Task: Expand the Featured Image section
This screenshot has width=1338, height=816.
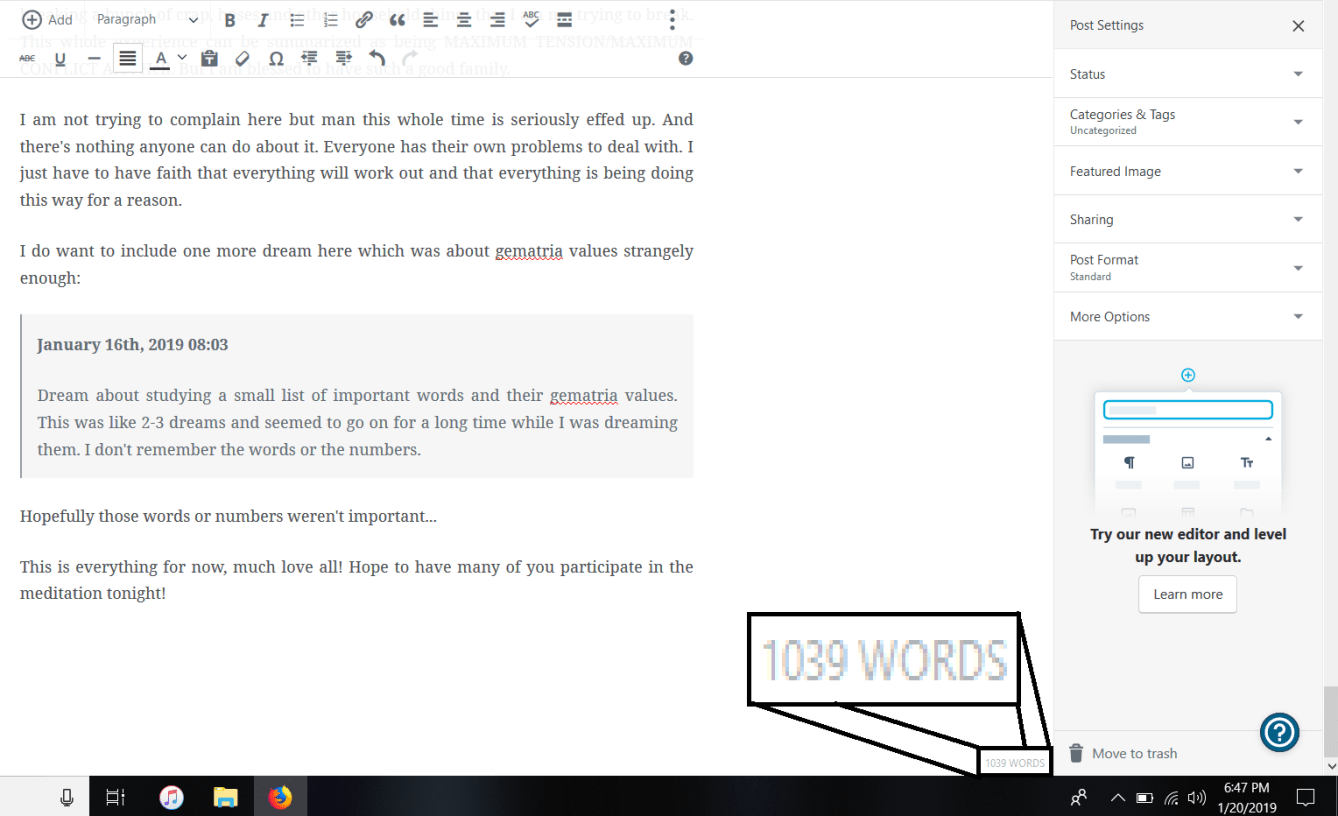Action: click(x=1187, y=171)
